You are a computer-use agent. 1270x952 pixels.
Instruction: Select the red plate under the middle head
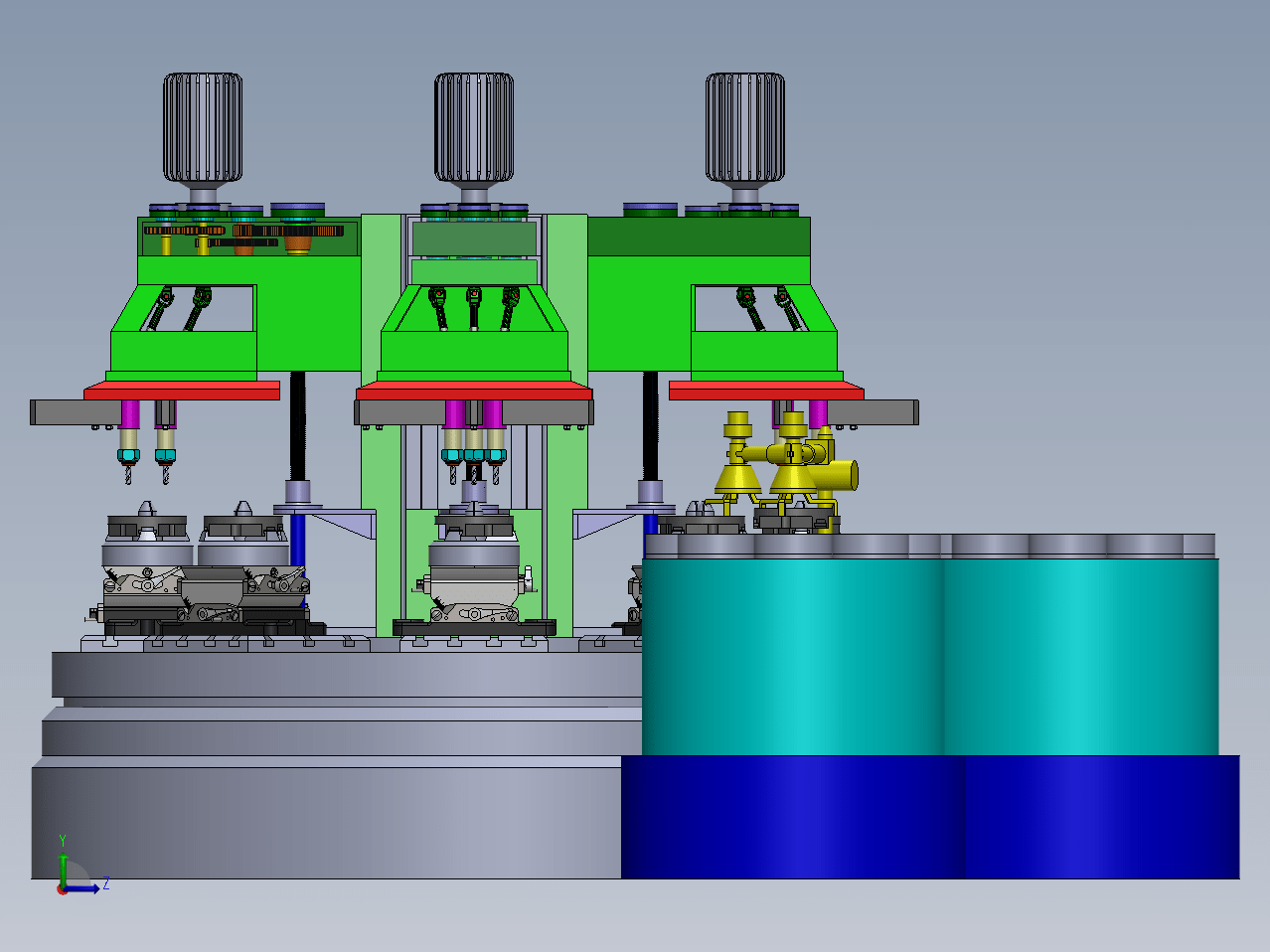pyautogui.click(x=474, y=390)
